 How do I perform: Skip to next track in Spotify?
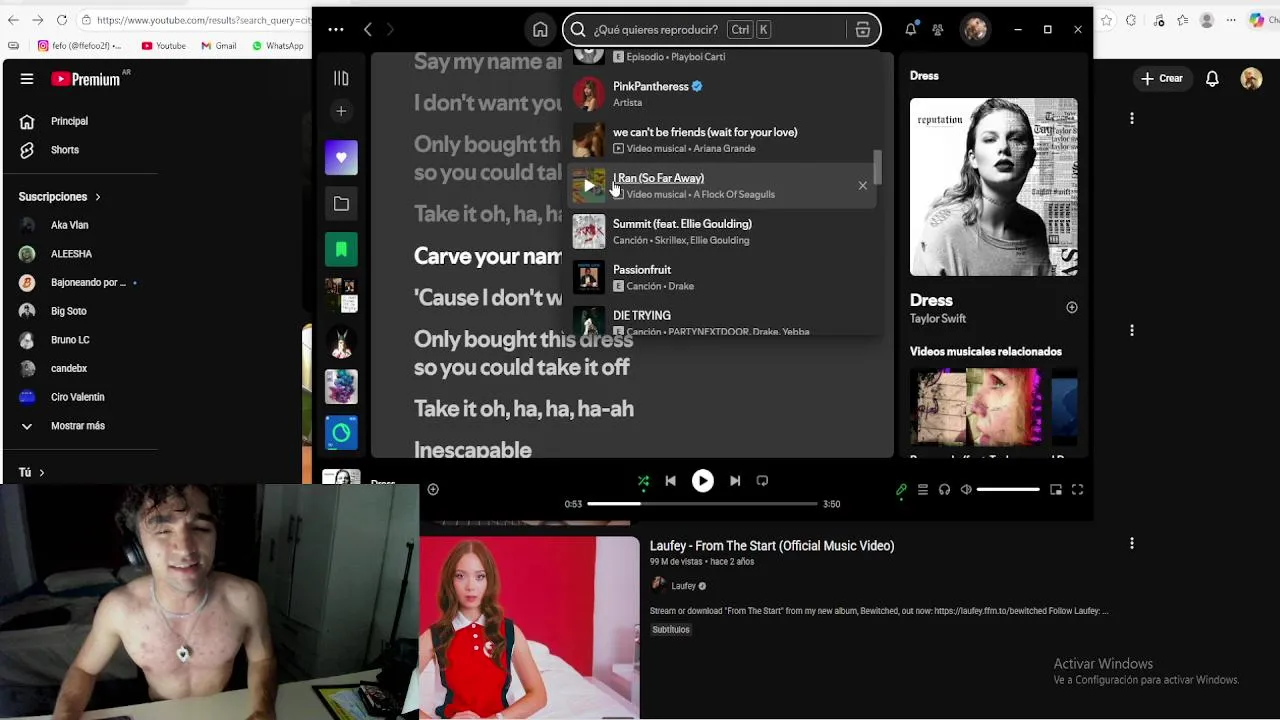pos(735,481)
